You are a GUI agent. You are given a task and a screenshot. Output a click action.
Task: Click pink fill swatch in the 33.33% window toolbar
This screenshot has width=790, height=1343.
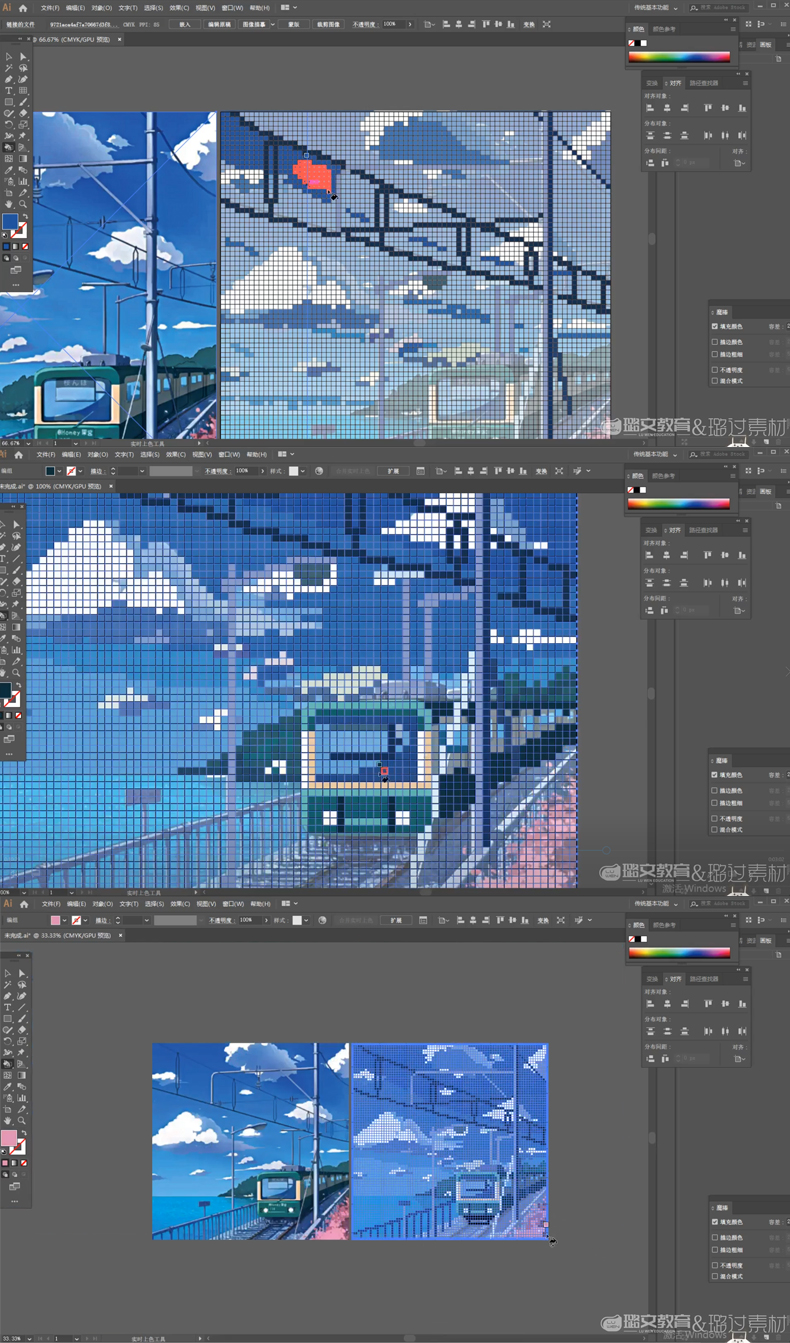coord(8,1138)
